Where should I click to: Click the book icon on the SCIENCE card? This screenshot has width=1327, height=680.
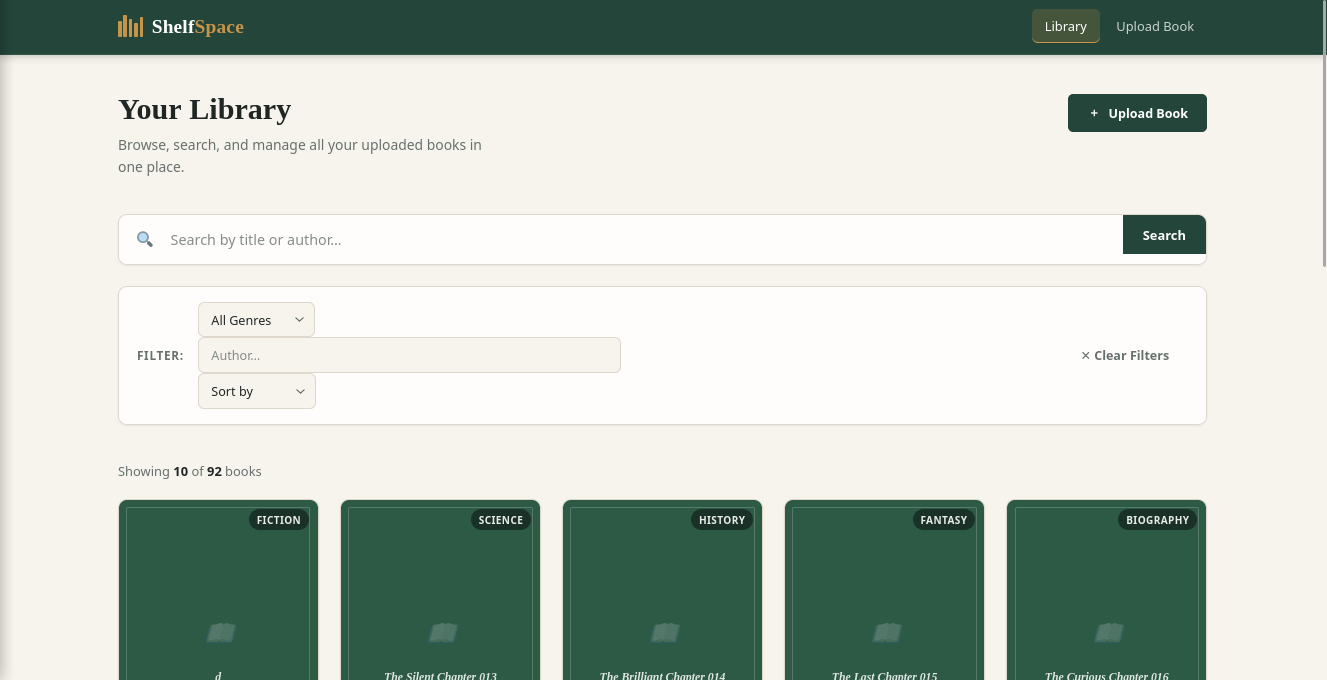click(x=442, y=632)
